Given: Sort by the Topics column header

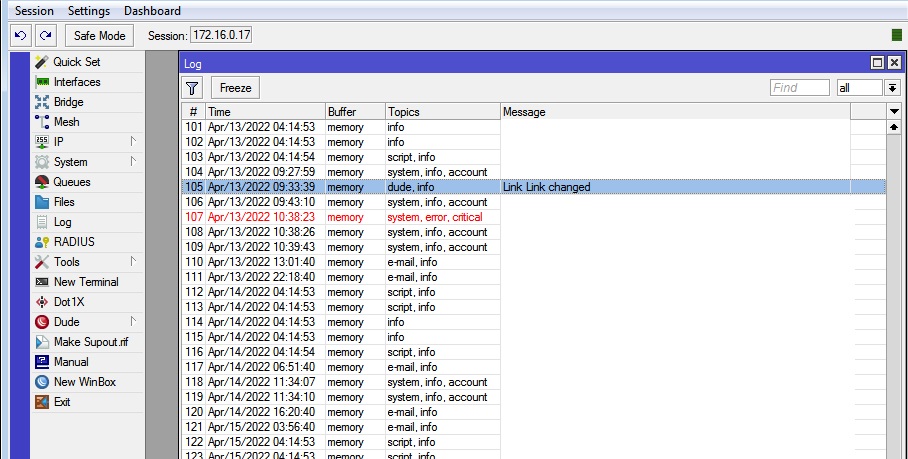Looking at the screenshot, I should pos(443,112).
